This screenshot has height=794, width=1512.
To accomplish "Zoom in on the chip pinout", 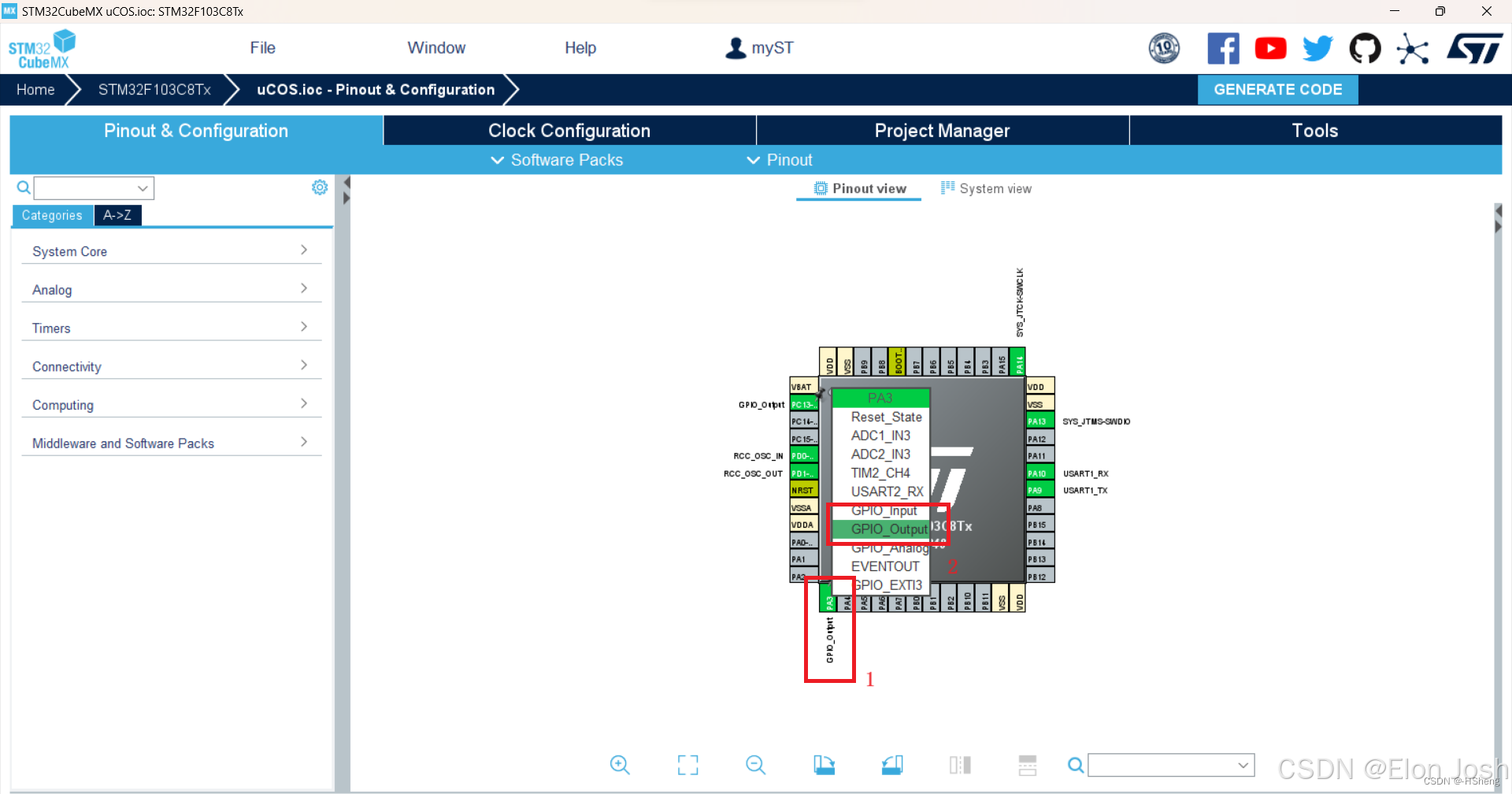I will (620, 765).
